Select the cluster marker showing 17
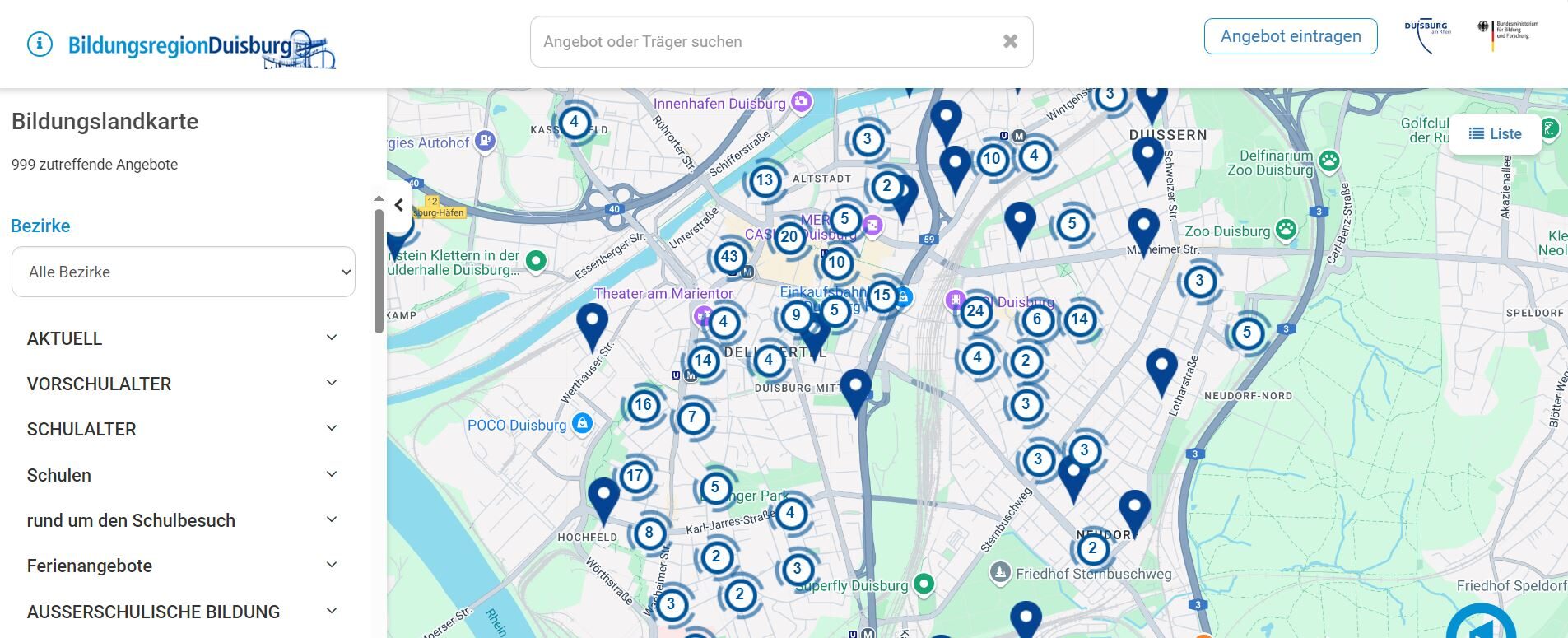1568x638 pixels. click(x=635, y=476)
